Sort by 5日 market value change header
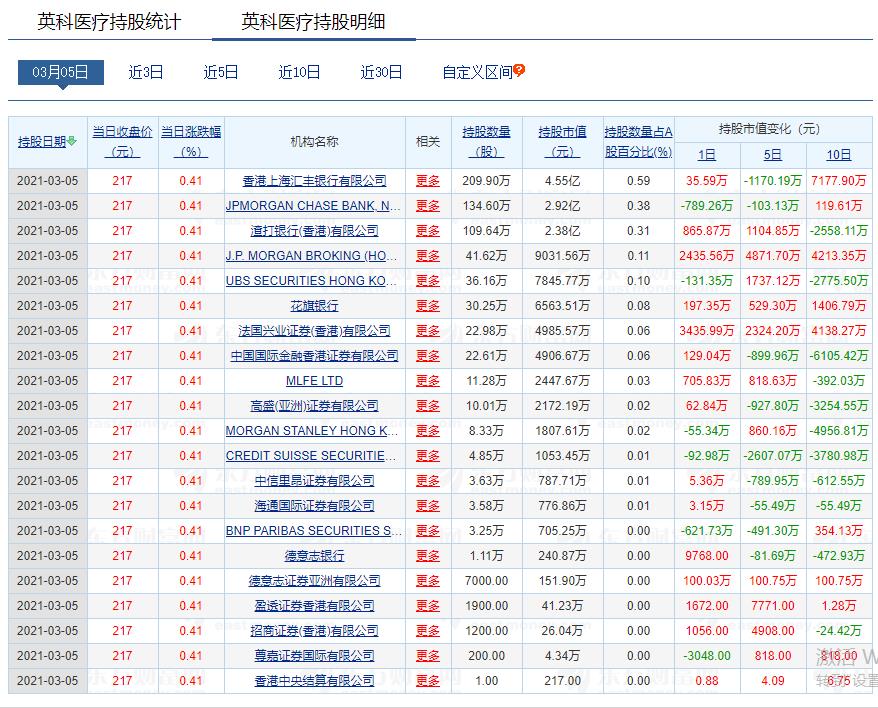Screen dimensions: 878x708 point(773,155)
